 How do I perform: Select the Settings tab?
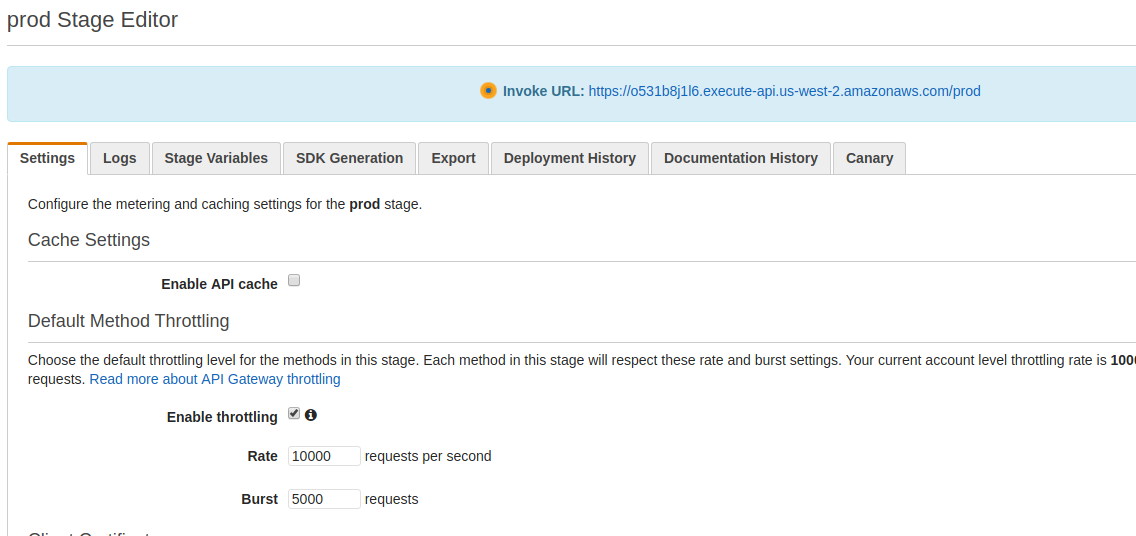[x=47, y=158]
